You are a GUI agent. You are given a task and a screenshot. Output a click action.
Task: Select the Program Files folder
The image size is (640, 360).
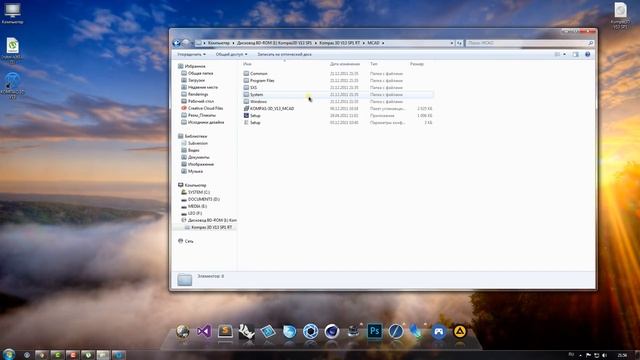(262, 80)
